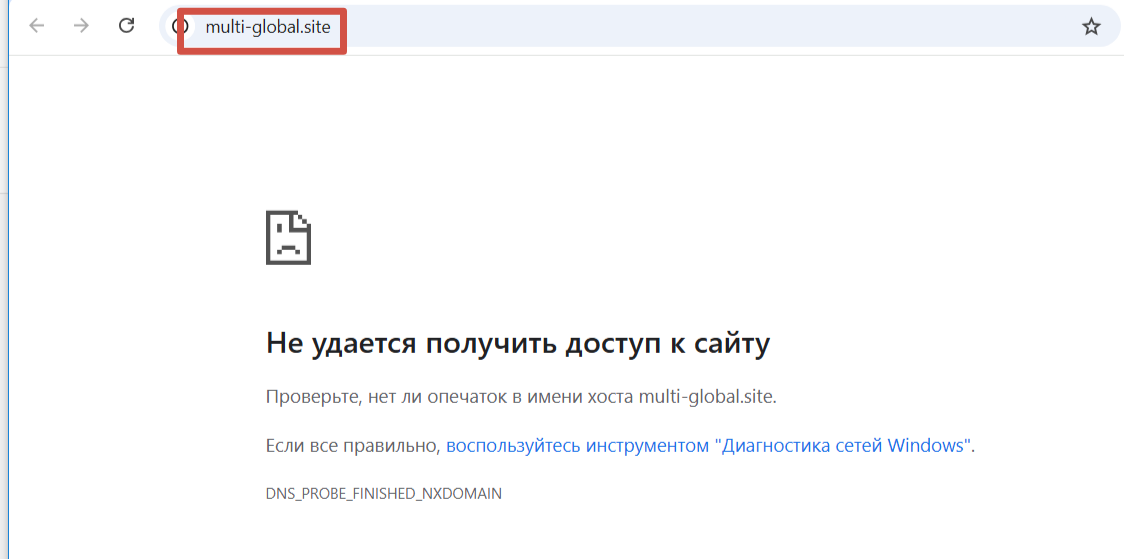Click the text "Если все правильно,"

click(x=353, y=446)
